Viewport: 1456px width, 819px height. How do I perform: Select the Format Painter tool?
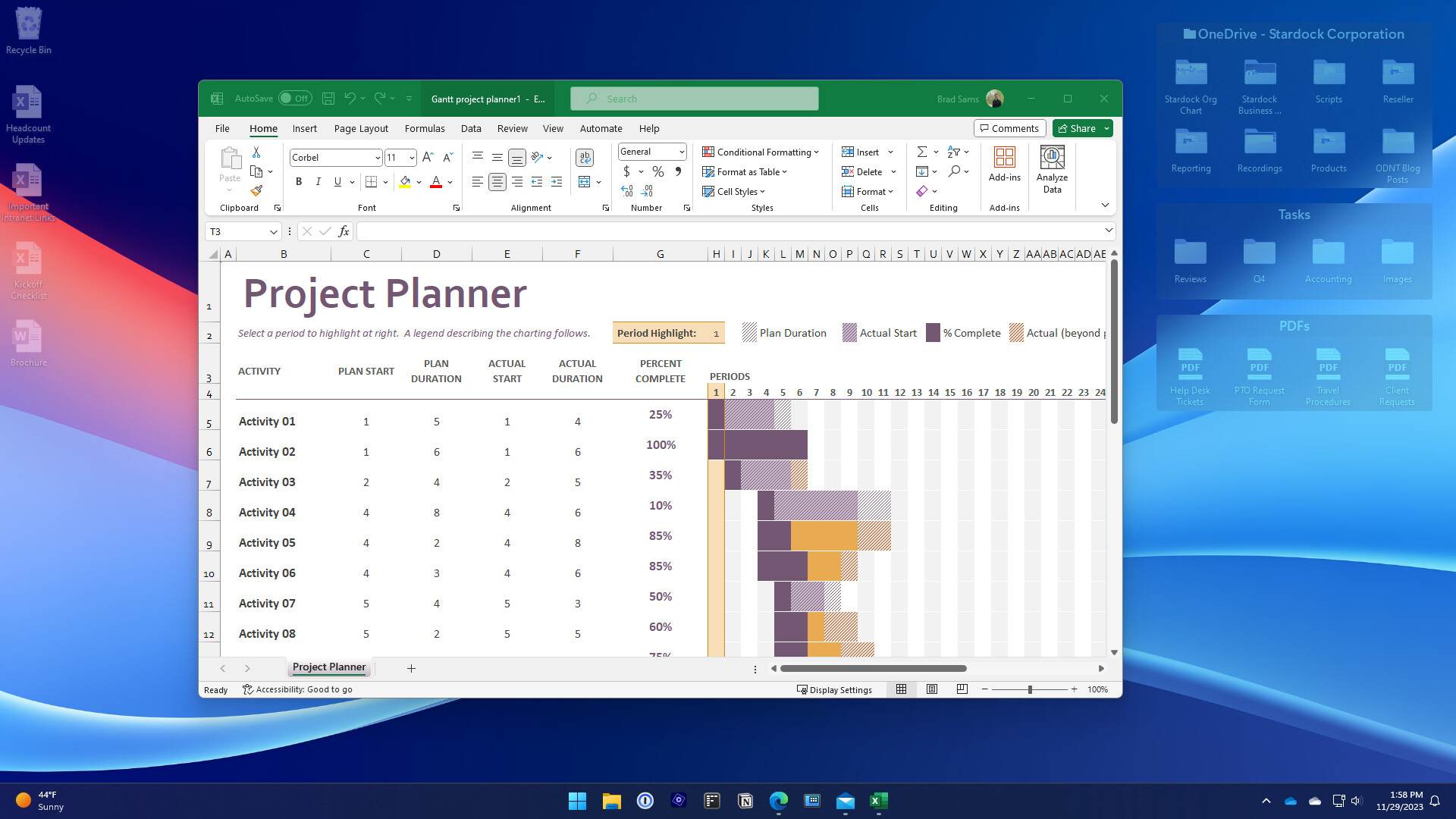257,190
